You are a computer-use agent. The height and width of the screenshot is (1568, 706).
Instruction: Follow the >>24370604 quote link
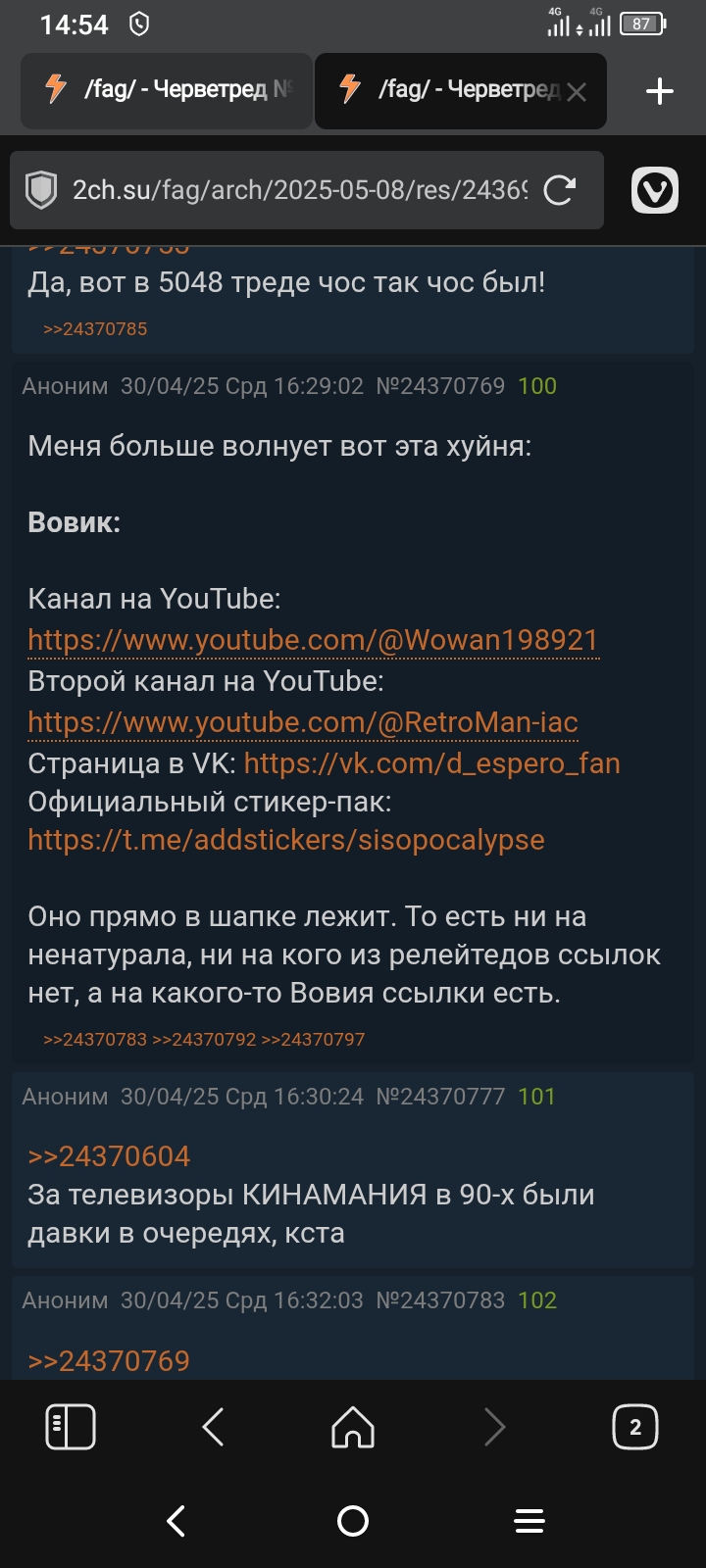(109, 1156)
